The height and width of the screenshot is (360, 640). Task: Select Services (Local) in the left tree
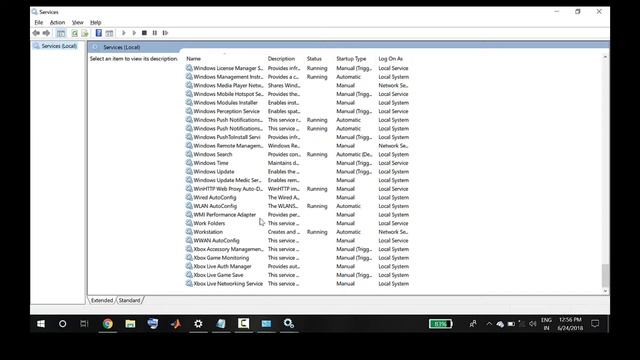pyautogui.click(x=59, y=46)
